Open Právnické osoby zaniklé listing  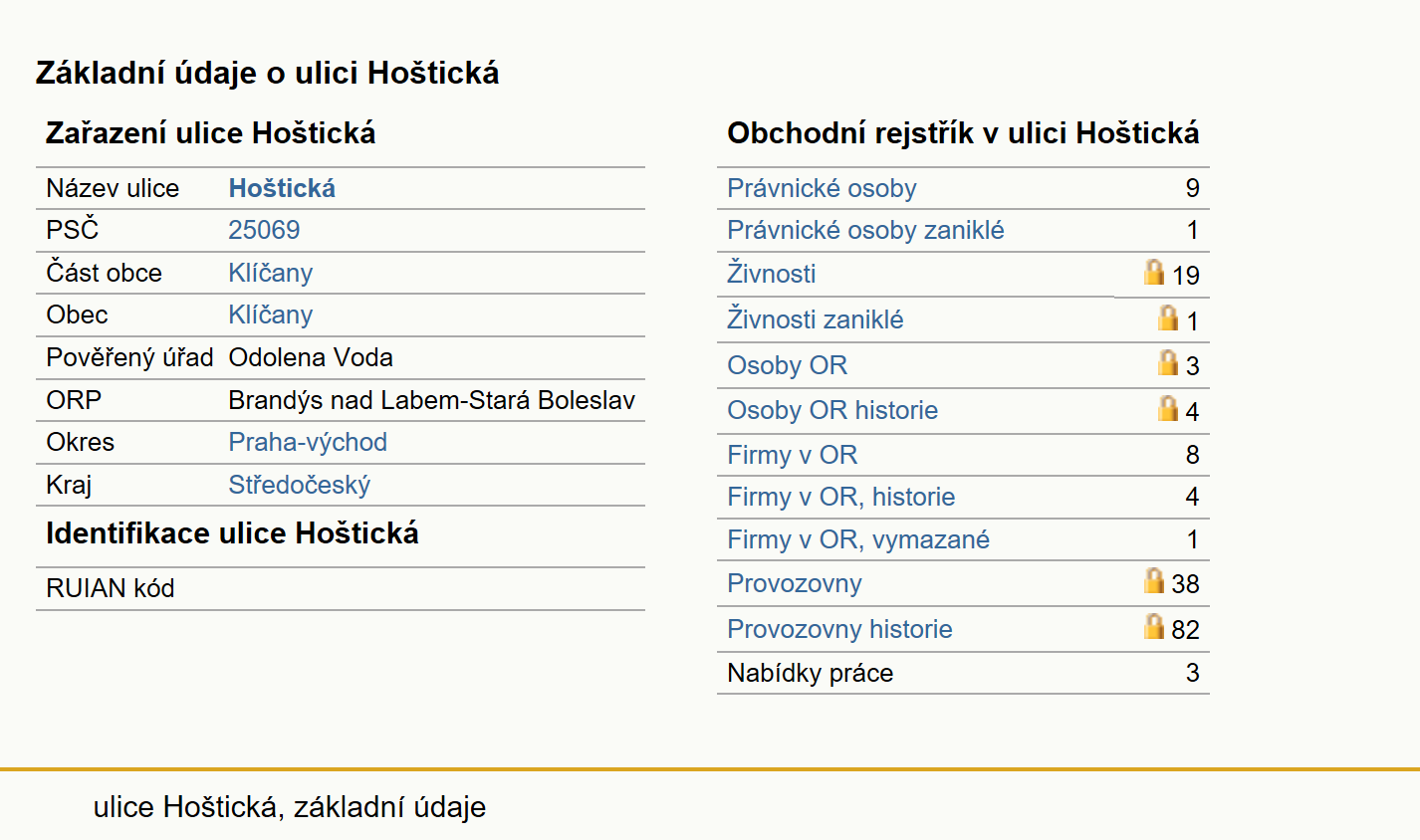tap(865, 230)
